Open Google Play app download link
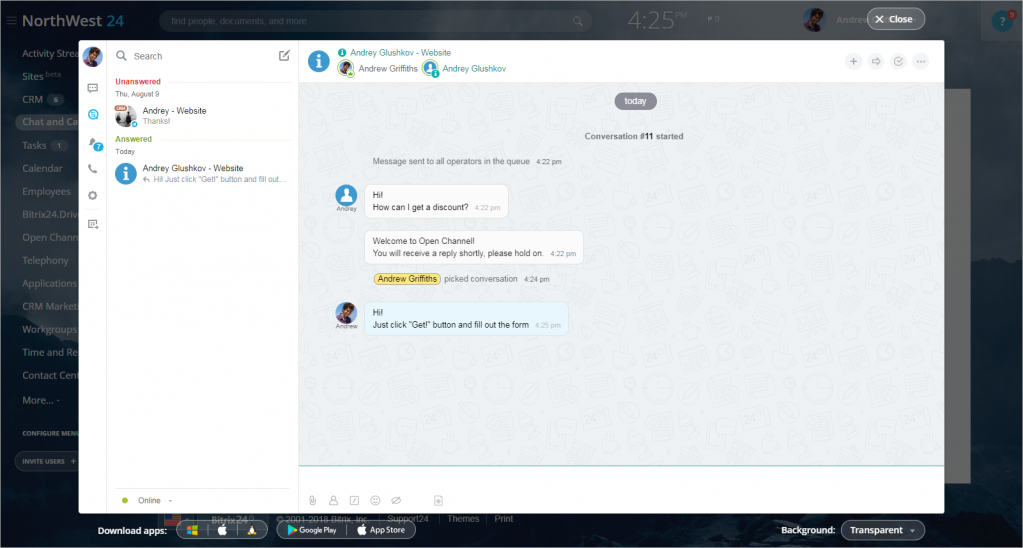This screenshot has width=1023, height=548. [x=312, y=530]
